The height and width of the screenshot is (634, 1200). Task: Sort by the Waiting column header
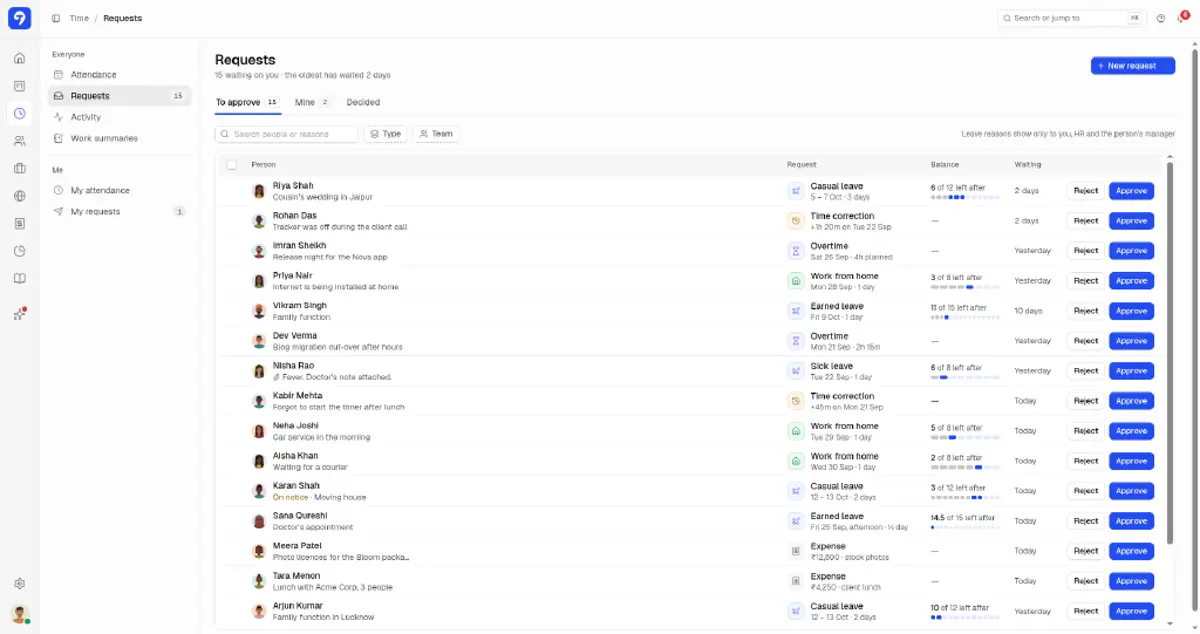click(1028, 164)
